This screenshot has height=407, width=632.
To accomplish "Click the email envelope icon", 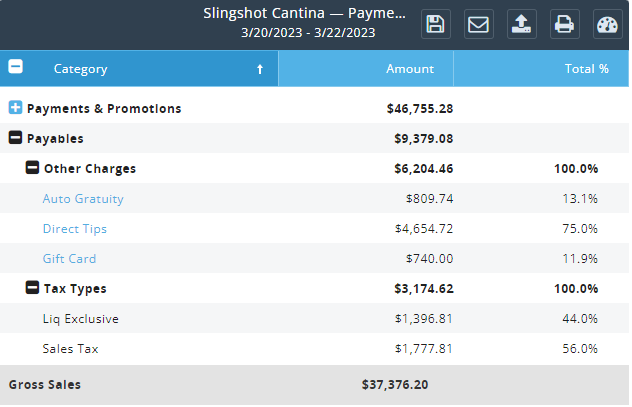I will click(x=479, y=25).
